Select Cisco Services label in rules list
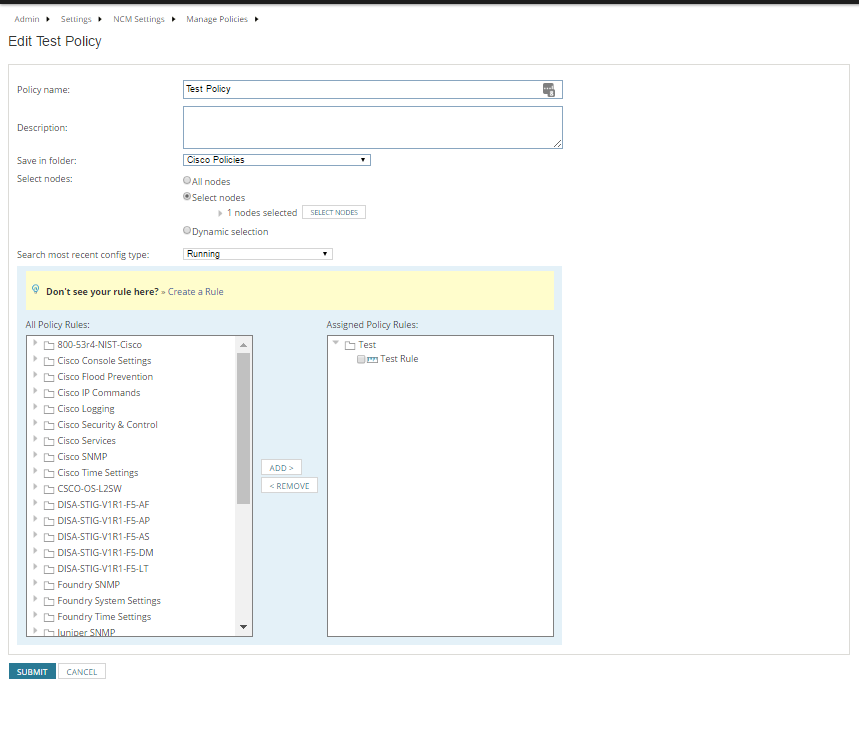 87,441
